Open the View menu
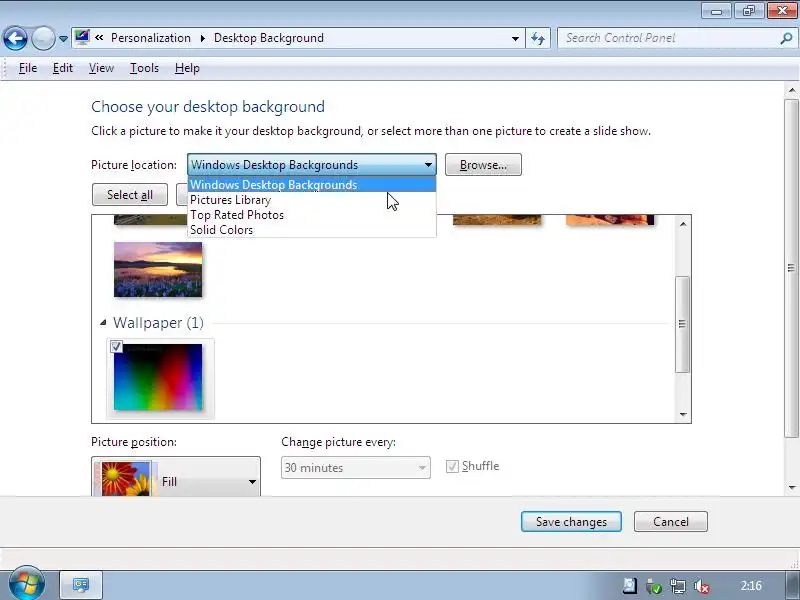800x600 pixels. pyautogui.click(x=101, y=68)
